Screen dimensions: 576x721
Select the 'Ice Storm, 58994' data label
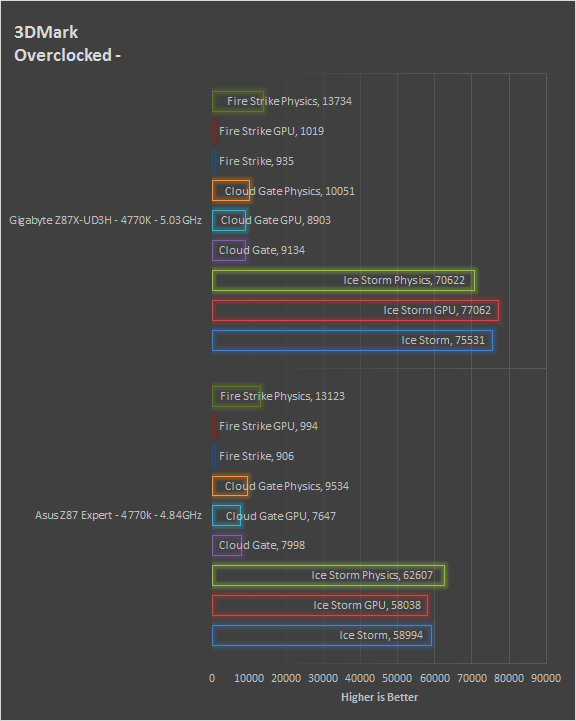tap(381, 635)
